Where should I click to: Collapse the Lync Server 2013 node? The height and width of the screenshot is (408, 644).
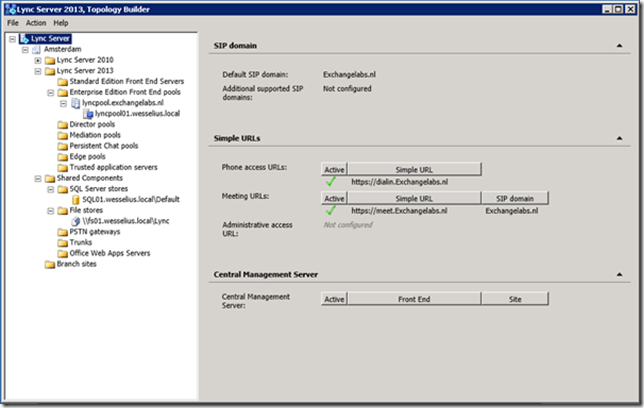point(37,71)
